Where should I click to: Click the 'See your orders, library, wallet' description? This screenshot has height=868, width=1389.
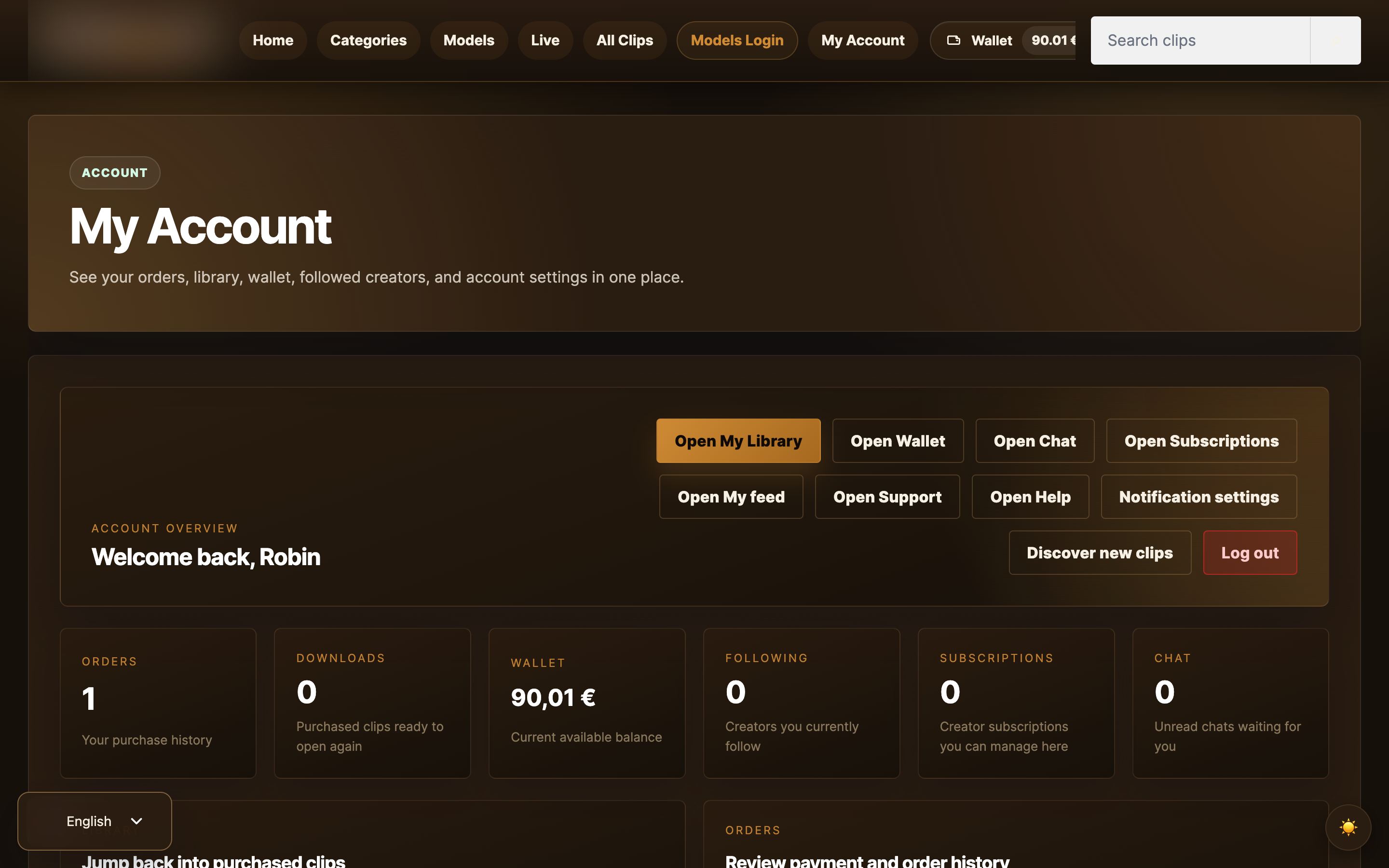click(377, 277)
